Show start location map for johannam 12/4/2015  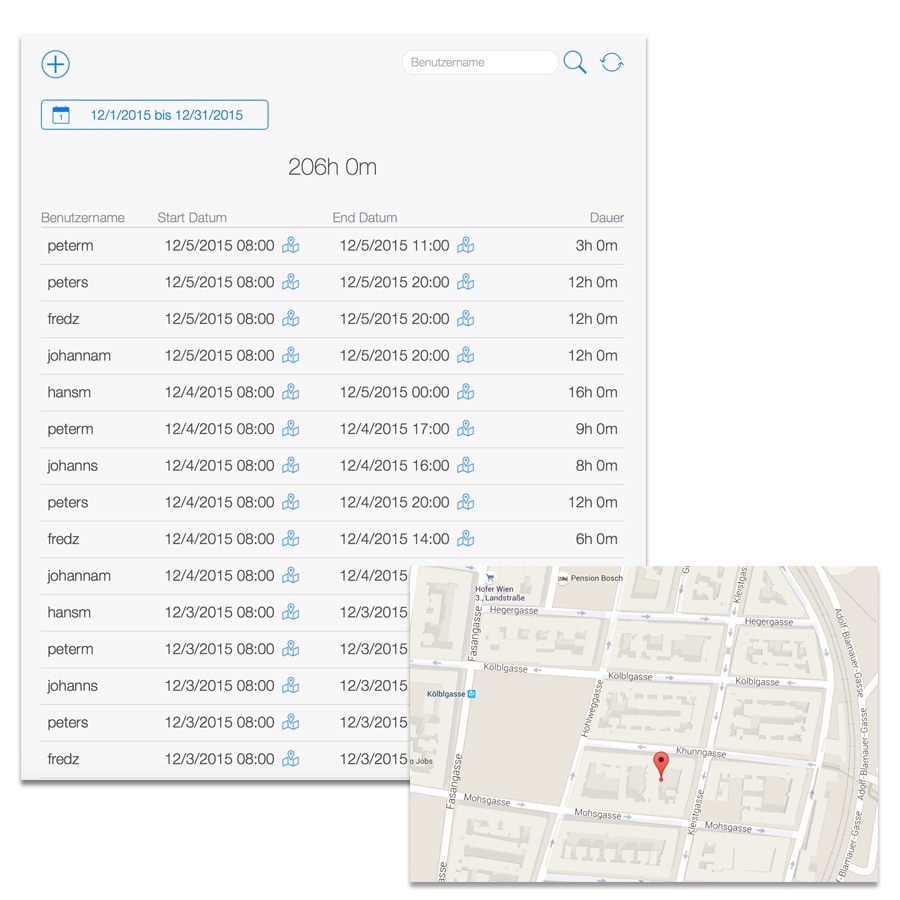click(290, 576)
